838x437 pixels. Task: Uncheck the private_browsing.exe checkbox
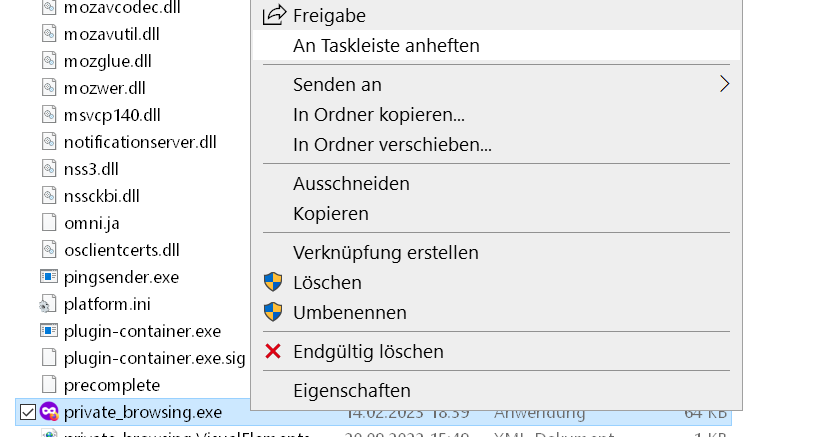point(27,411)
